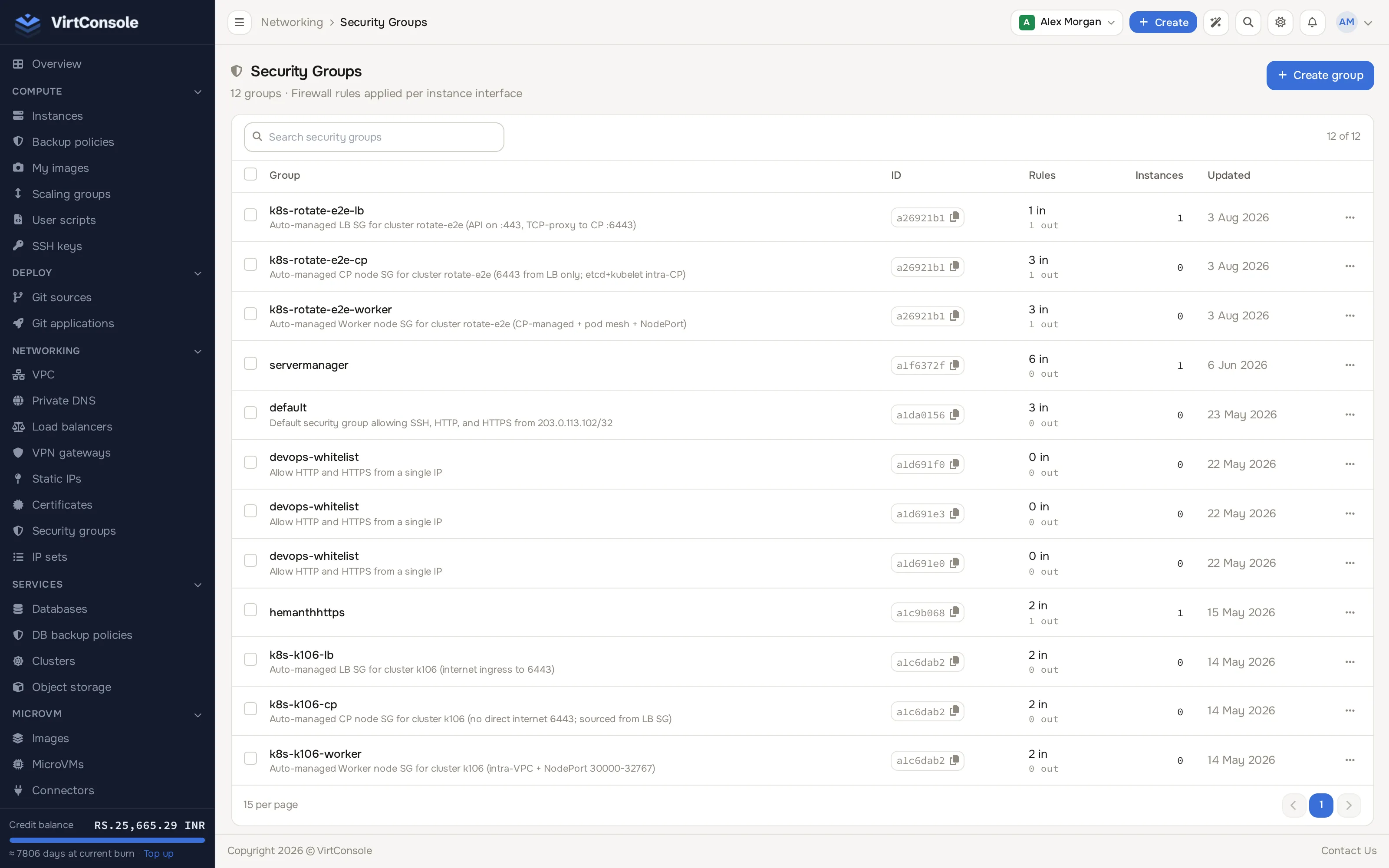Check the default group row
Screen dimensions: 1389x868
click(250, 413)
